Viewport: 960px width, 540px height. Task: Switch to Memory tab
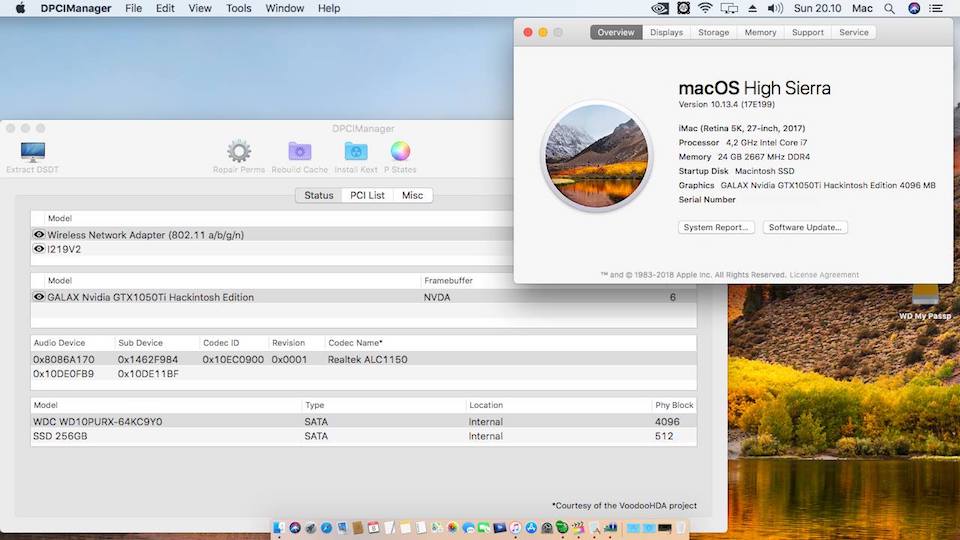point(760,32)
